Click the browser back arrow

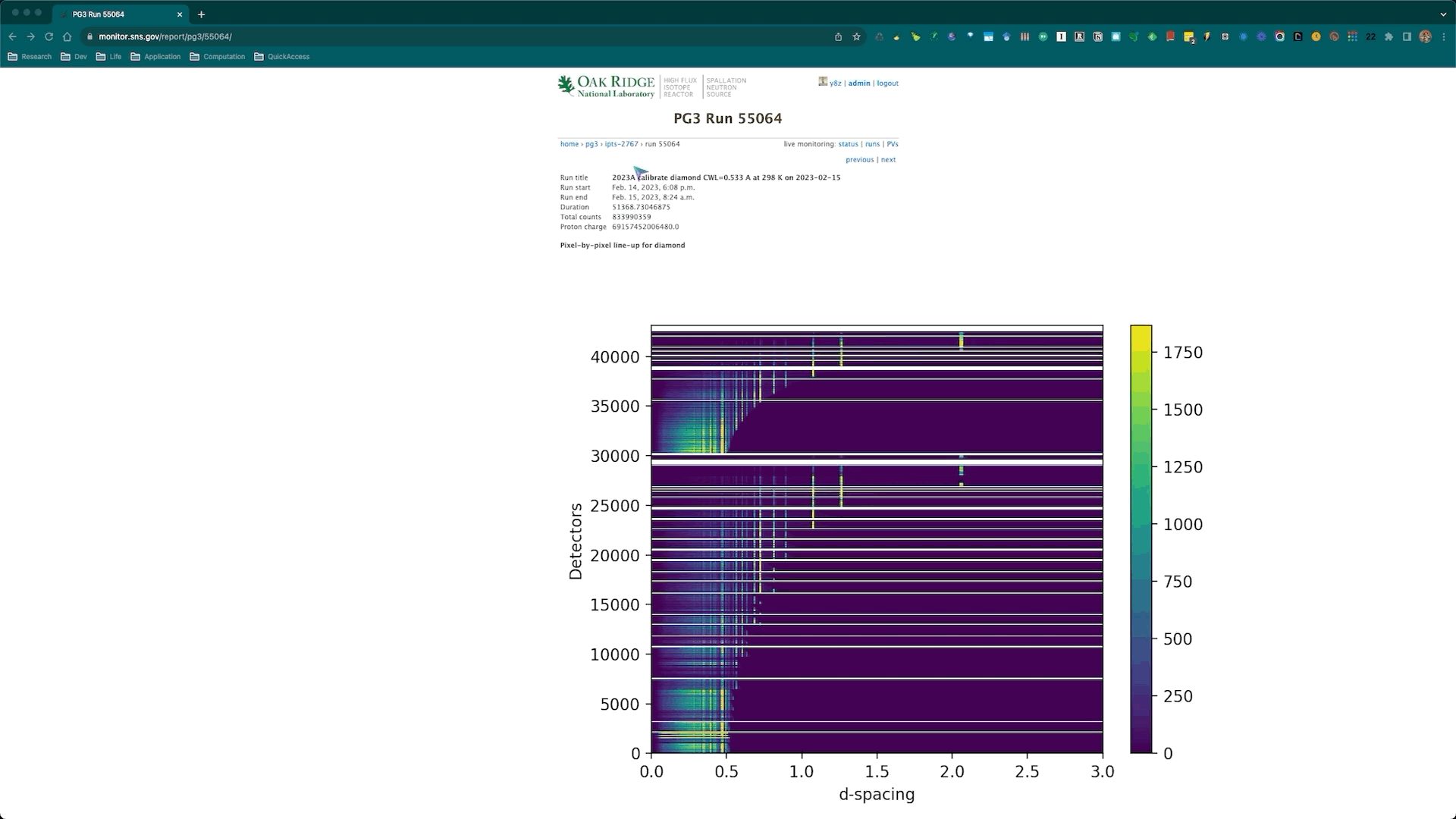click(x=12, y=36)
